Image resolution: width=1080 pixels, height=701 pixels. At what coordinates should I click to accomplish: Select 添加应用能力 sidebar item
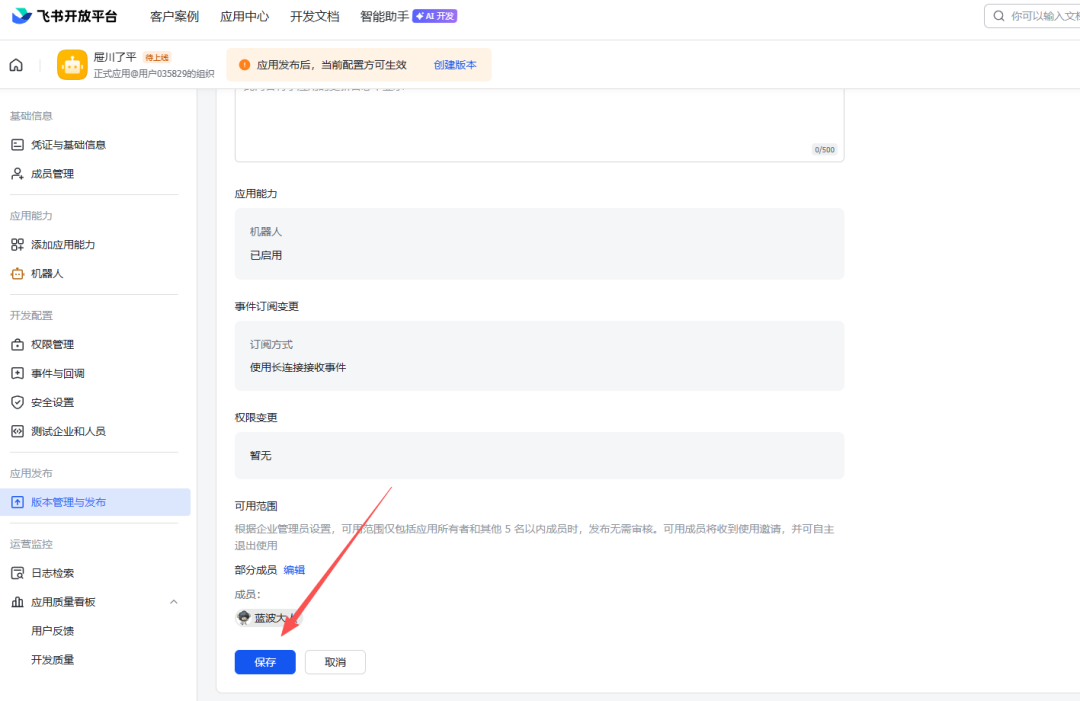pyautogui.click(x=62, y=245)
